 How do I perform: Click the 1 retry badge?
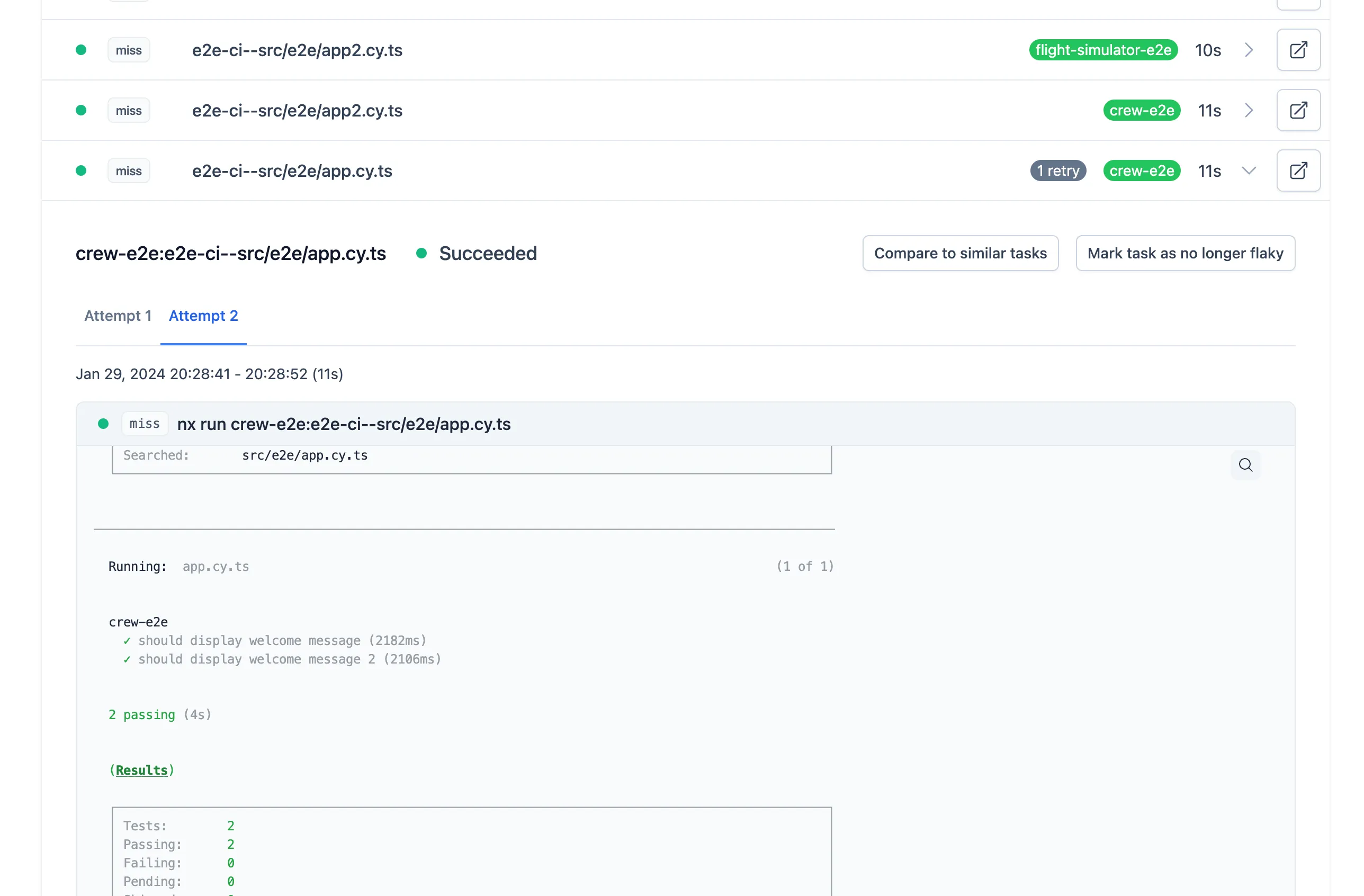[x=1057, y=171]
